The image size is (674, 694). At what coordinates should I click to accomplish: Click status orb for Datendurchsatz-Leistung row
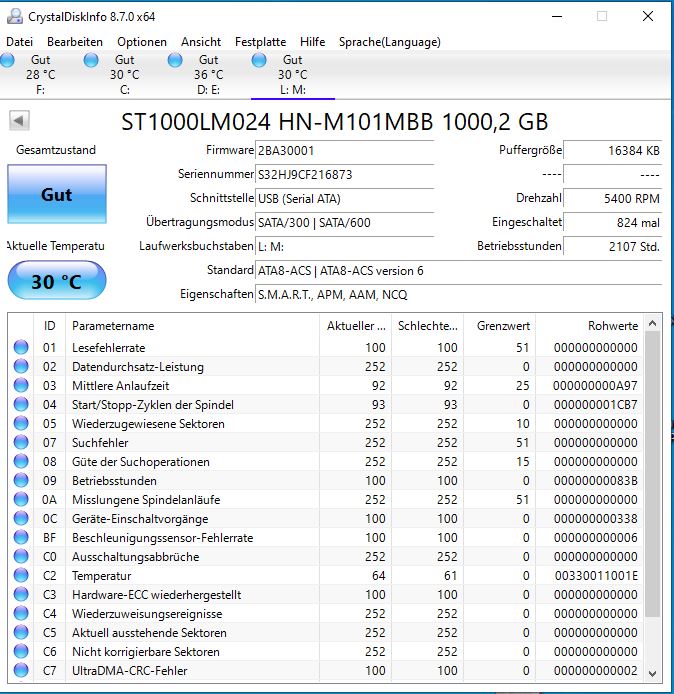21,366
